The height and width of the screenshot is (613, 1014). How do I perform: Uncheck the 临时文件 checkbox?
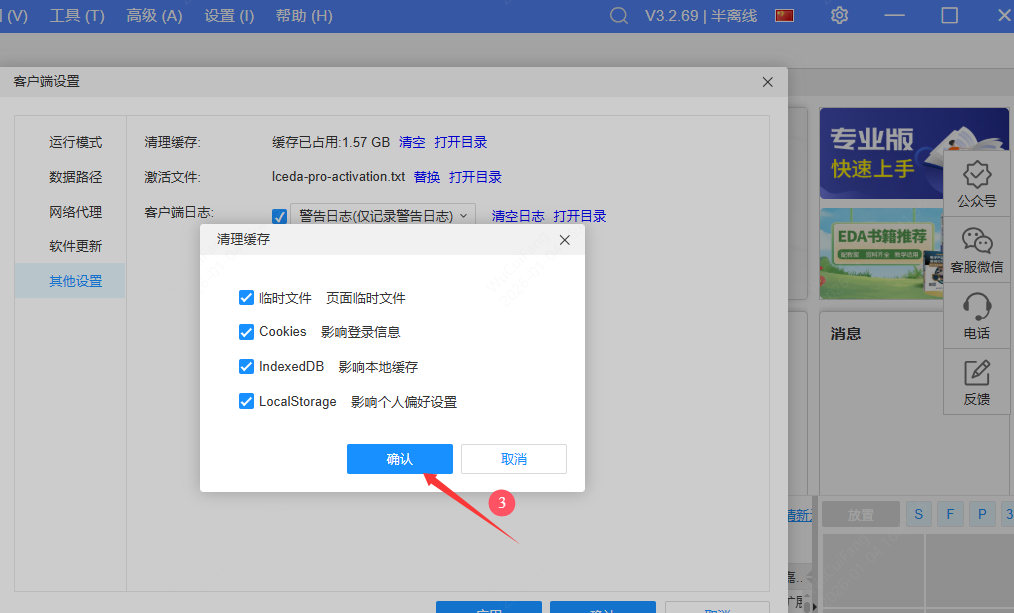245,297
